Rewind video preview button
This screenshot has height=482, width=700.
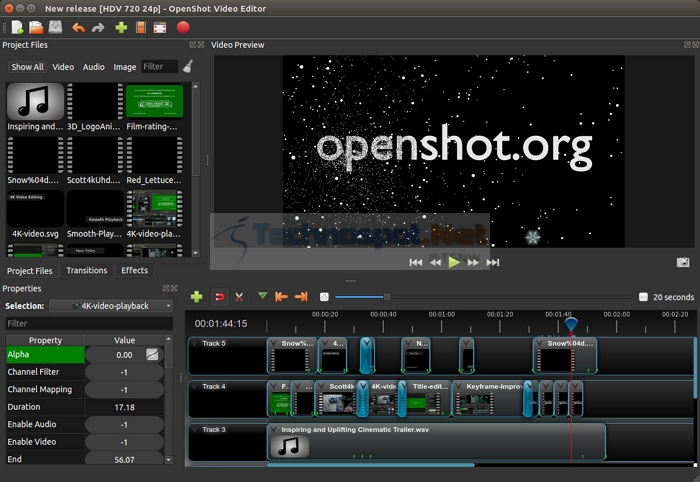[x=435, y=262]
